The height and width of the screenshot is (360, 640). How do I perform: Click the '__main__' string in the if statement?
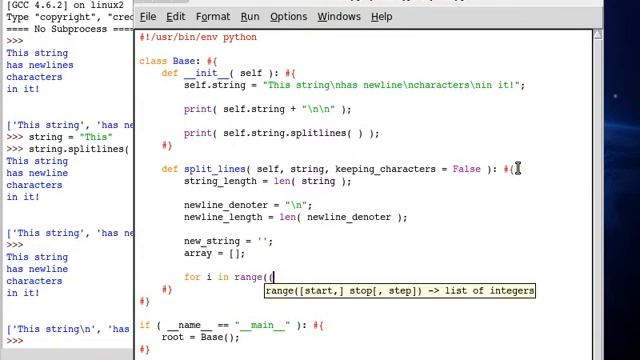click(262, 325)
